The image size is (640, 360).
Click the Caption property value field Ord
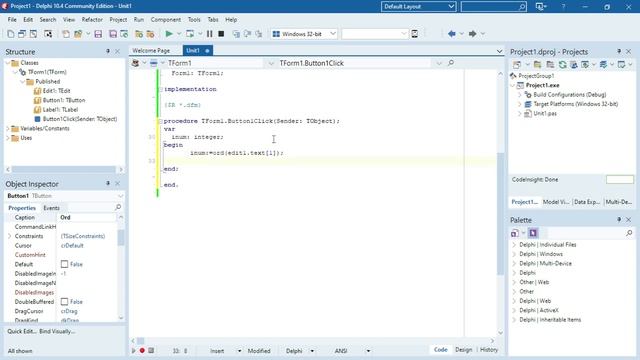[87, 218]
